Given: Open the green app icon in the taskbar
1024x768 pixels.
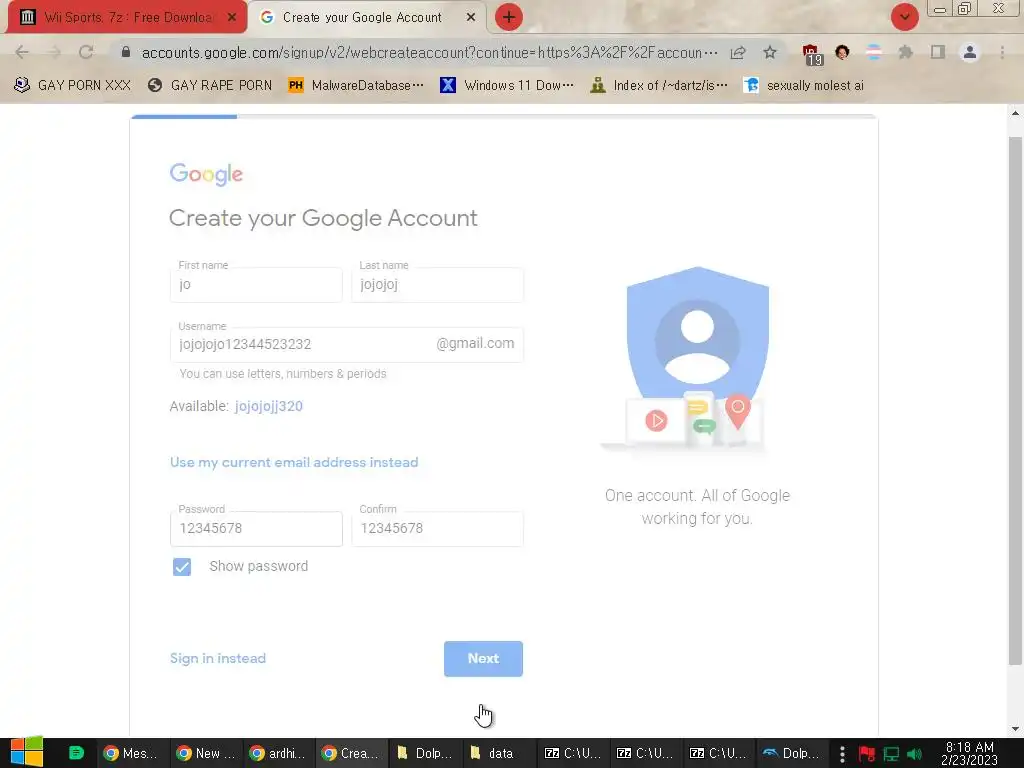Looking at the screenshot, I should [x=76, y=752].
